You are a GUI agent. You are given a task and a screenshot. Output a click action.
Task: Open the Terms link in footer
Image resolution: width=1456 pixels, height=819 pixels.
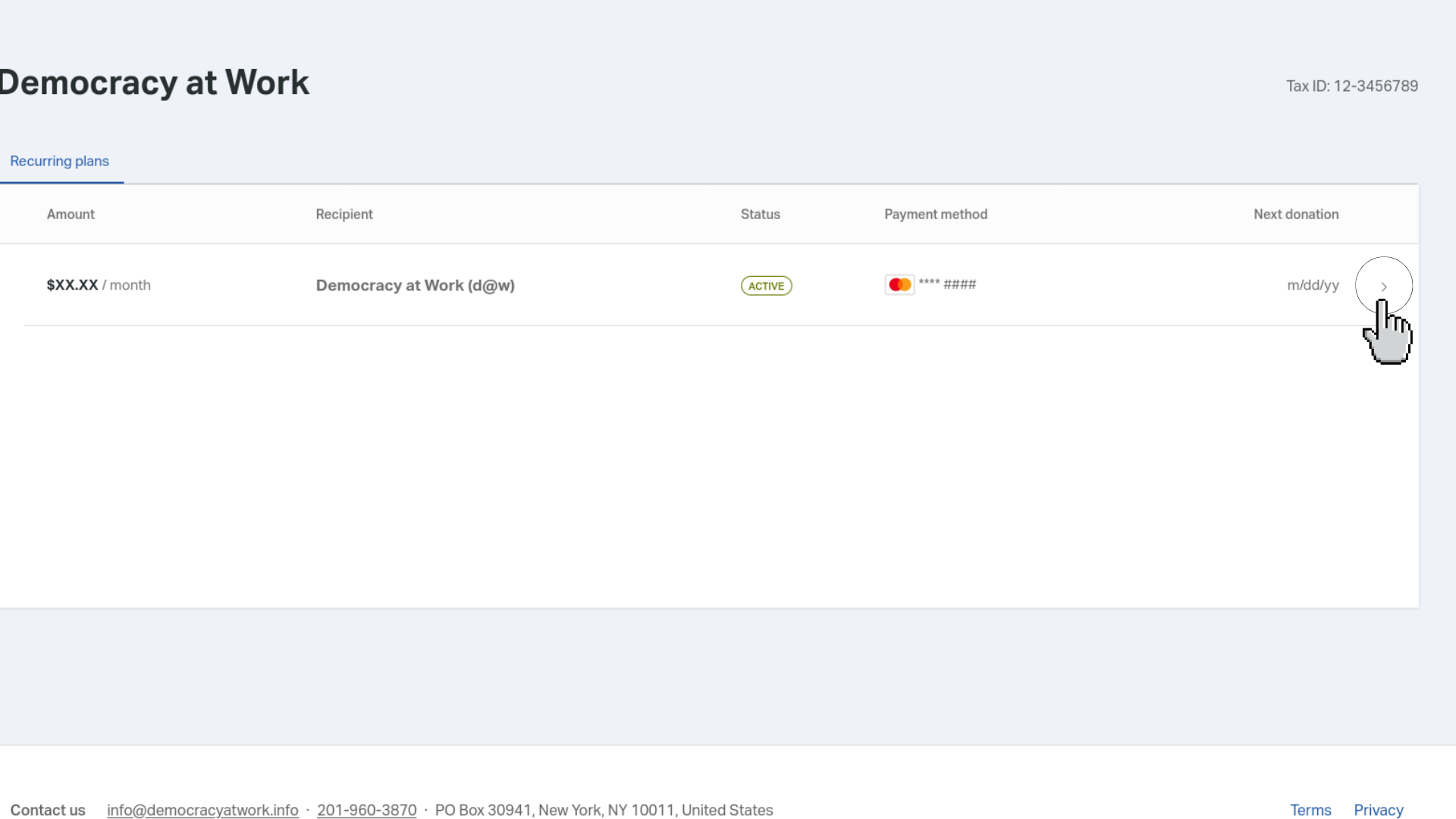[1310, 810]
